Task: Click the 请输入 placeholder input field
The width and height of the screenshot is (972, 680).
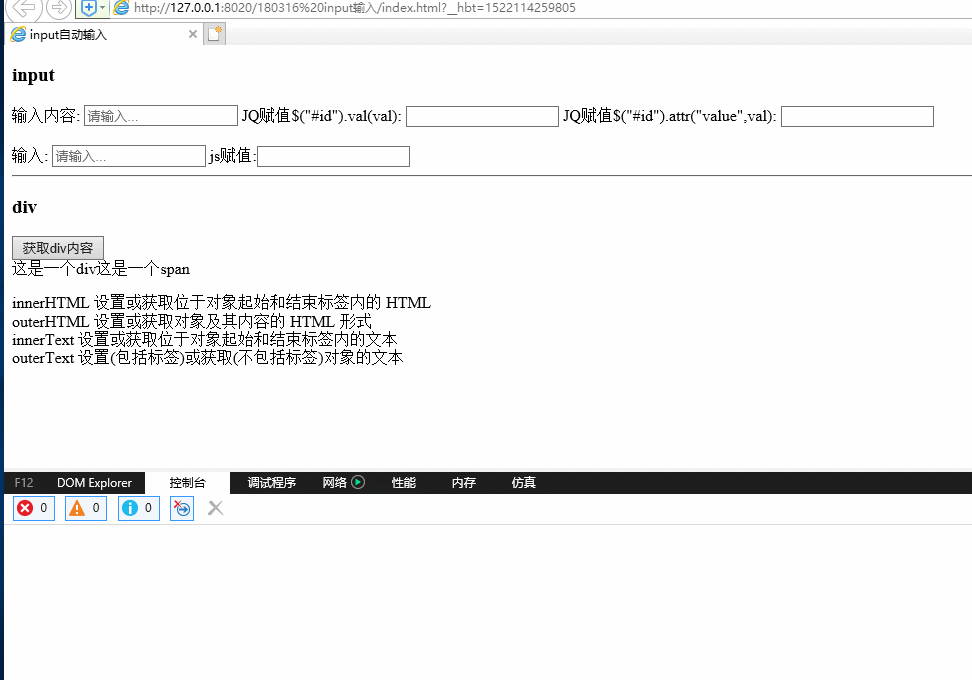Action: (160, 115)
